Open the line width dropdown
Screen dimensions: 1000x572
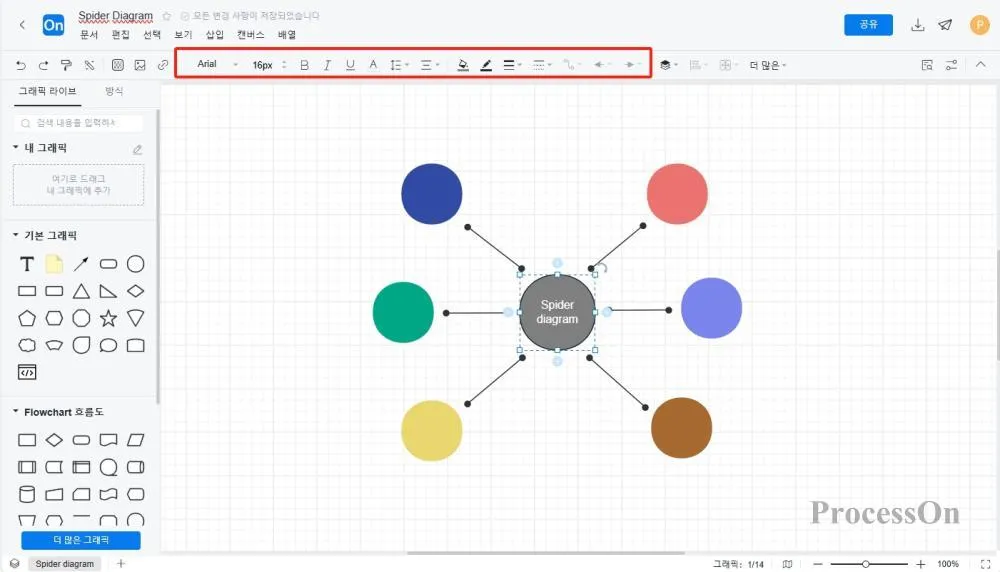(x=512, y=65)
